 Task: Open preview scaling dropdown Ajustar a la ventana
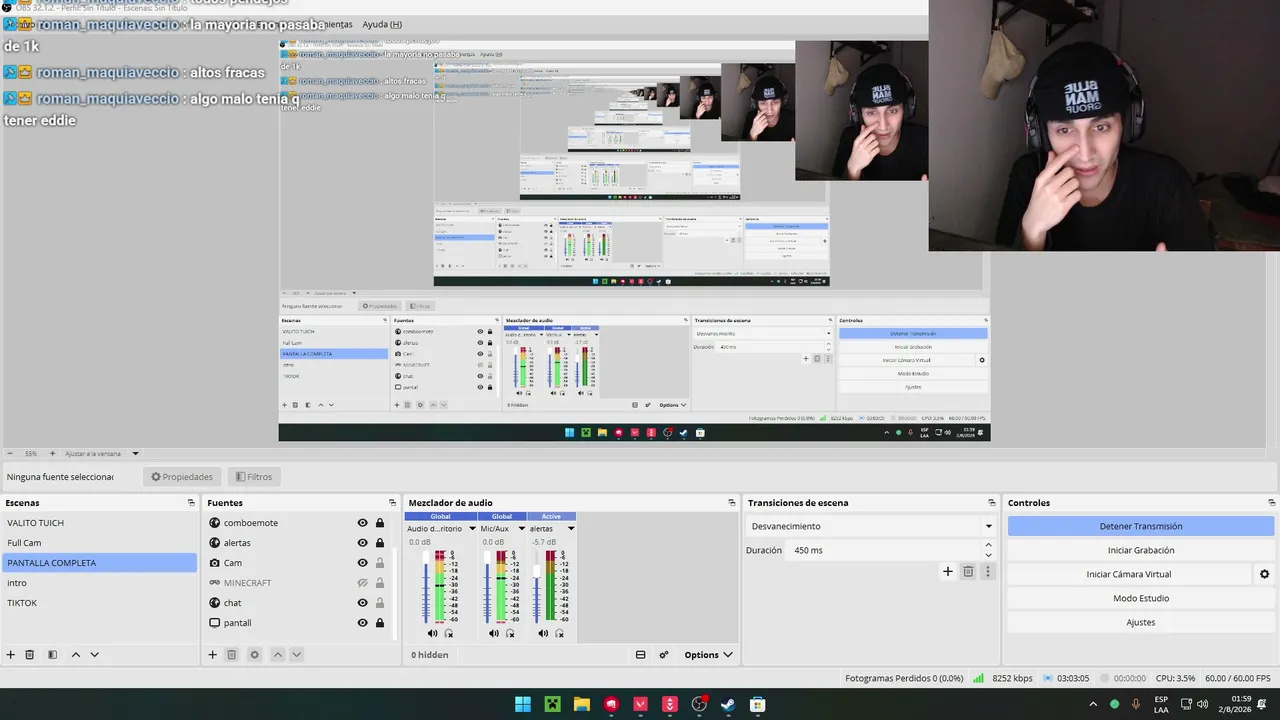tap(136, 454)
